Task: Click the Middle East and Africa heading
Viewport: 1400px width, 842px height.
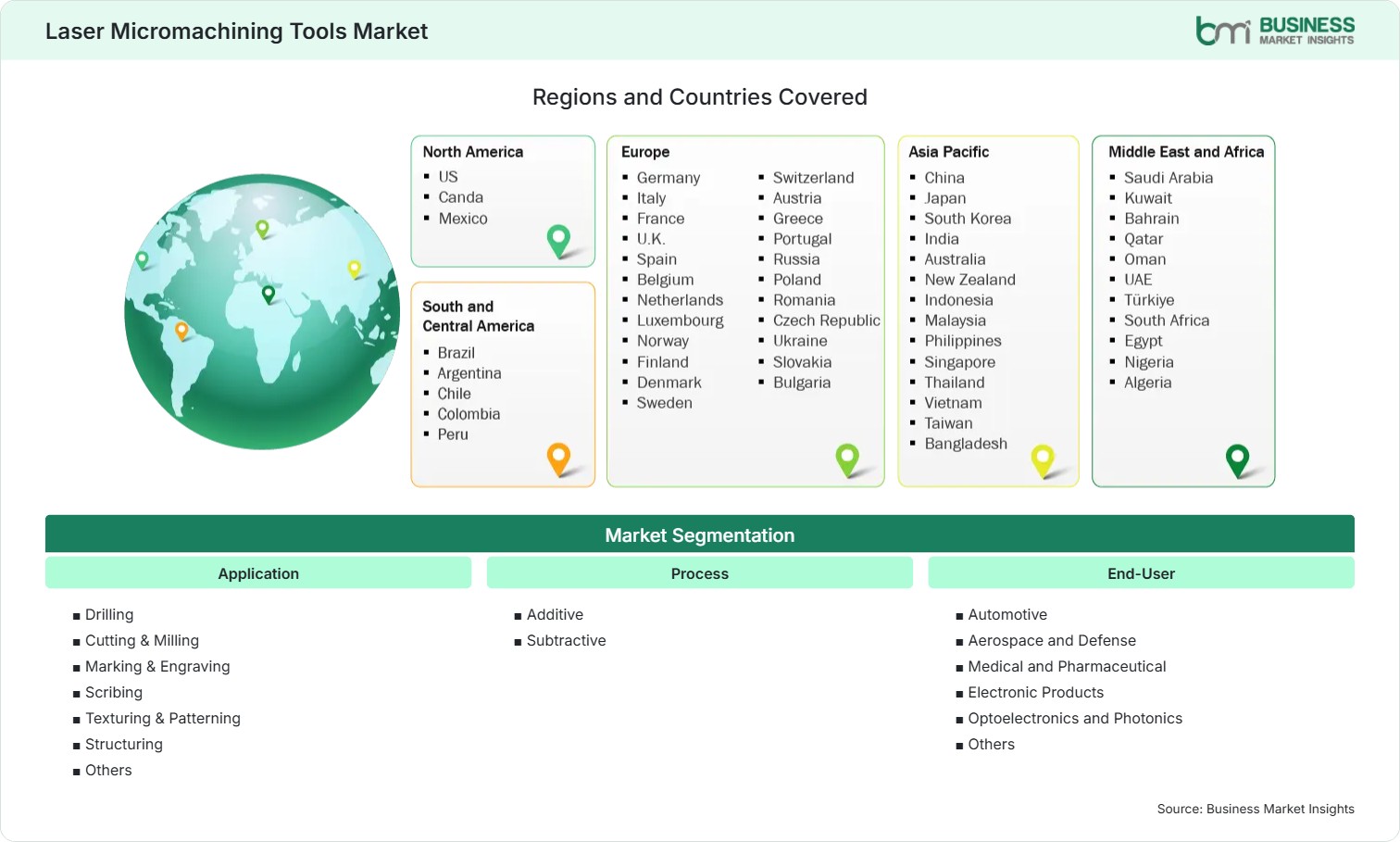Action: click(x=1186, y=152)
